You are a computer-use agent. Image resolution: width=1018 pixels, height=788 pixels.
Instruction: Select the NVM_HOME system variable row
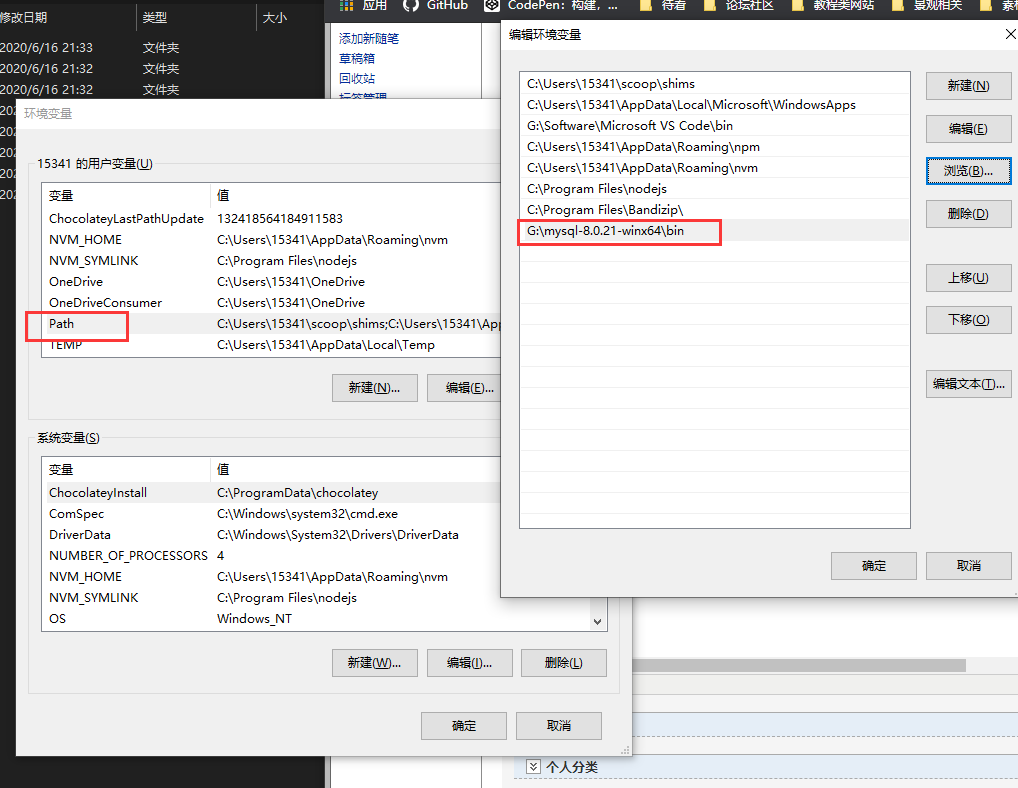[x=273, y=576]
